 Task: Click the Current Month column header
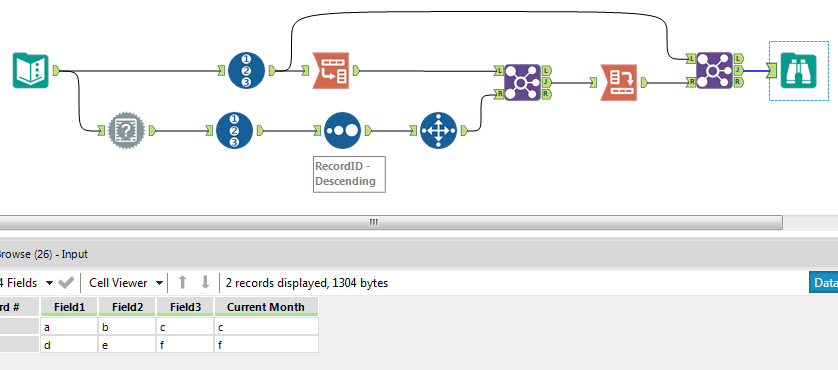coord(266,307)
